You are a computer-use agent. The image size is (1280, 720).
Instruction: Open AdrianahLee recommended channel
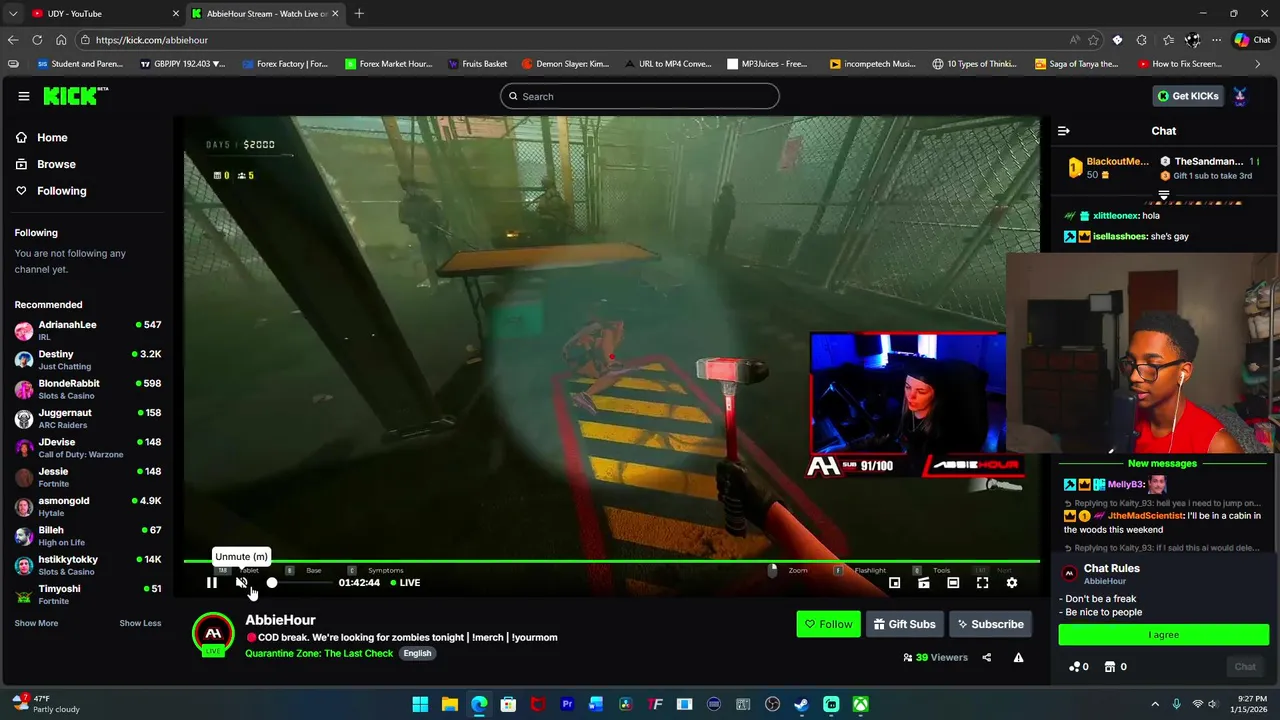point(88,331)
